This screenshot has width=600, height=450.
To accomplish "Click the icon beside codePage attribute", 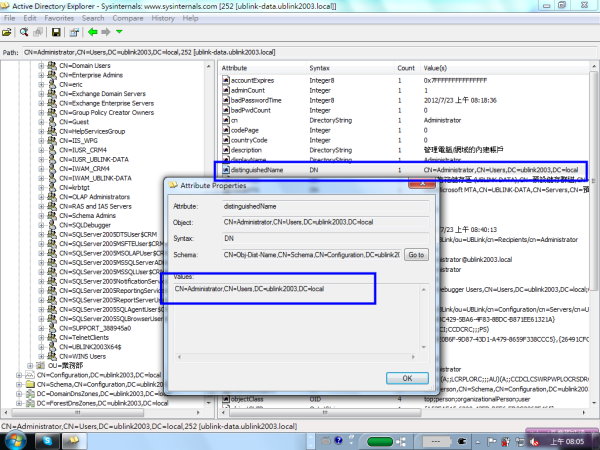I will 226,130.
